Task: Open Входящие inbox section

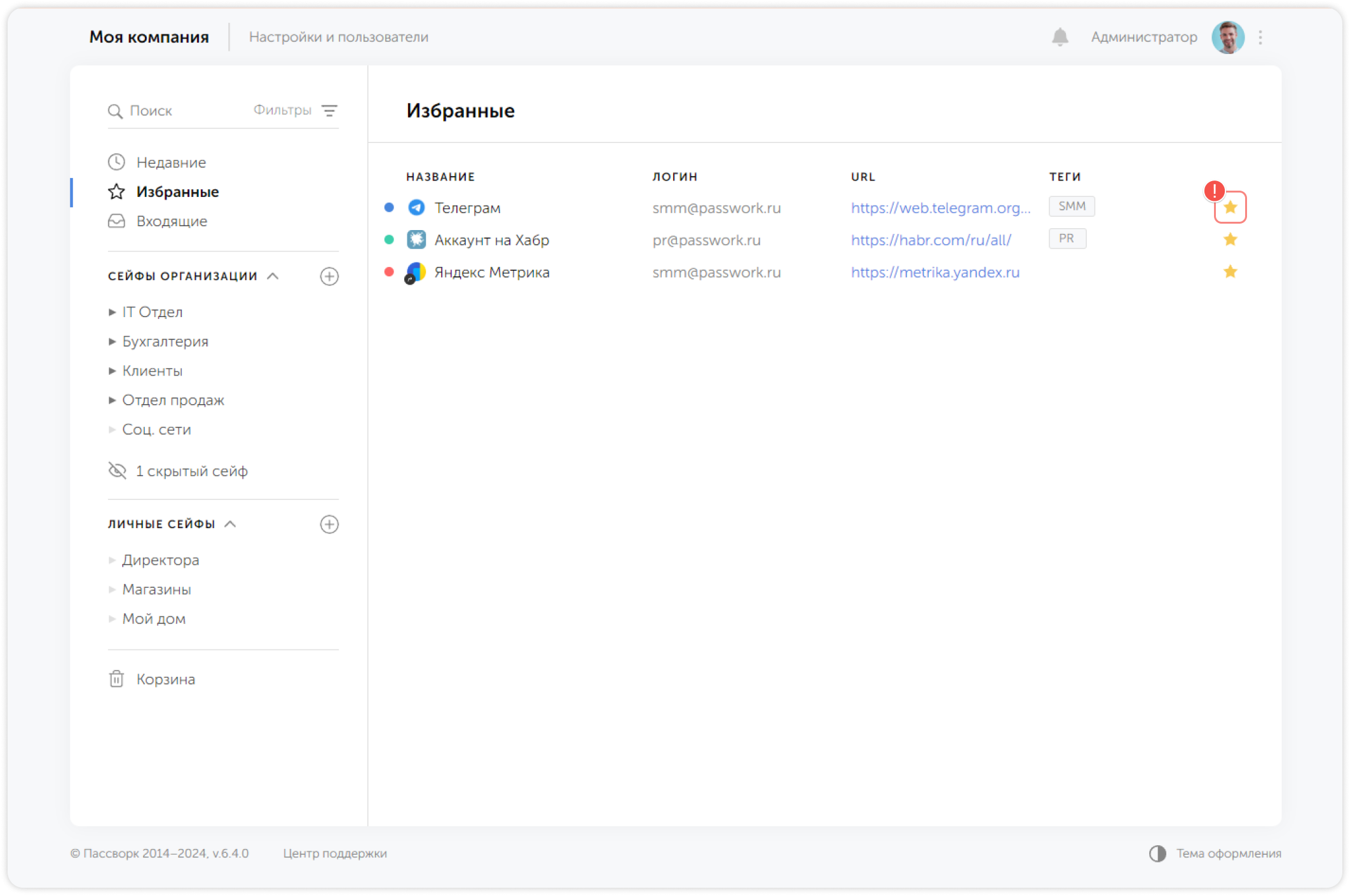Action: (171, 221)
